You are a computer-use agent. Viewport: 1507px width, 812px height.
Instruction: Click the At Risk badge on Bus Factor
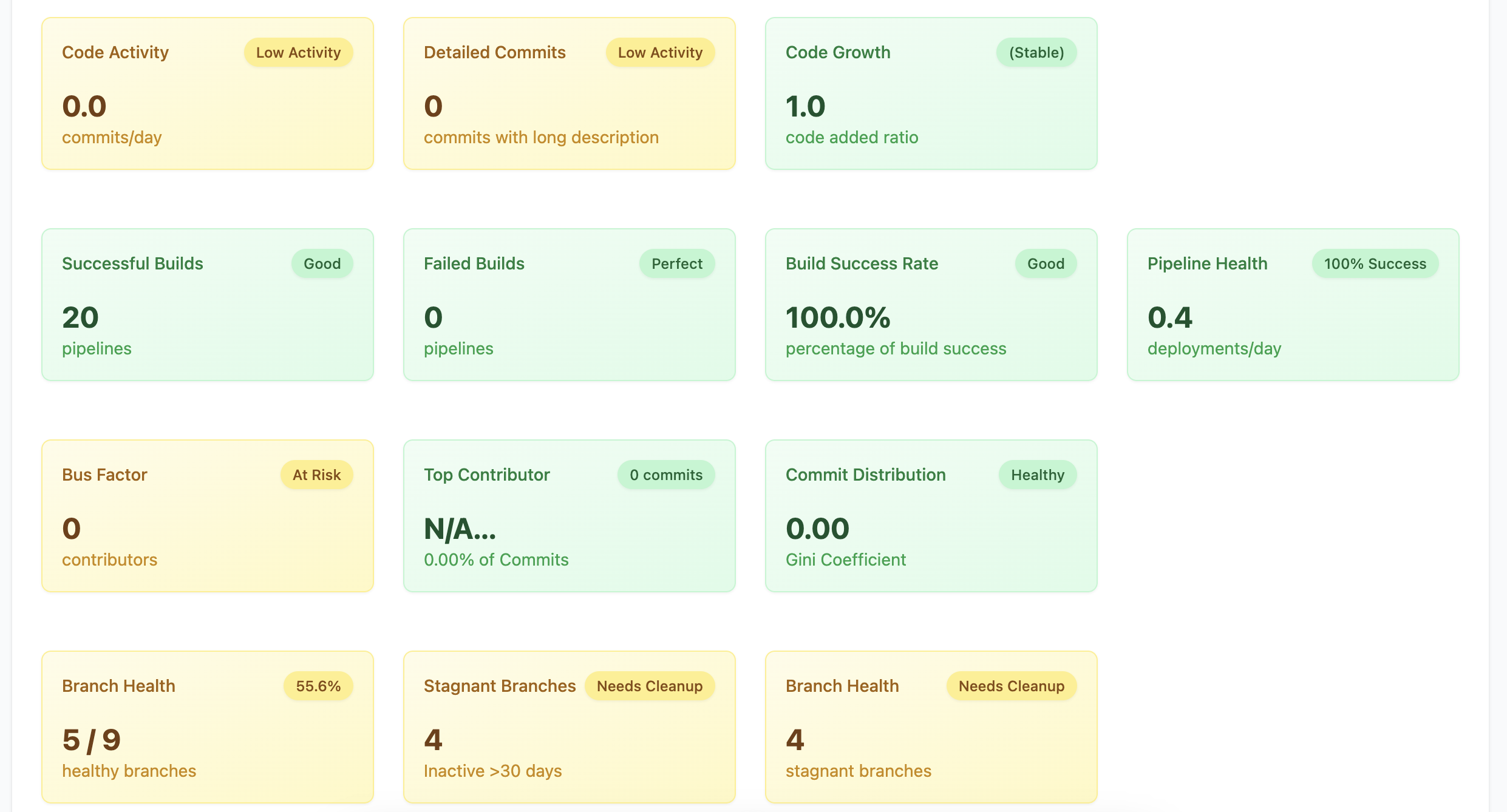pyautogui.click(x=316, y=475)
